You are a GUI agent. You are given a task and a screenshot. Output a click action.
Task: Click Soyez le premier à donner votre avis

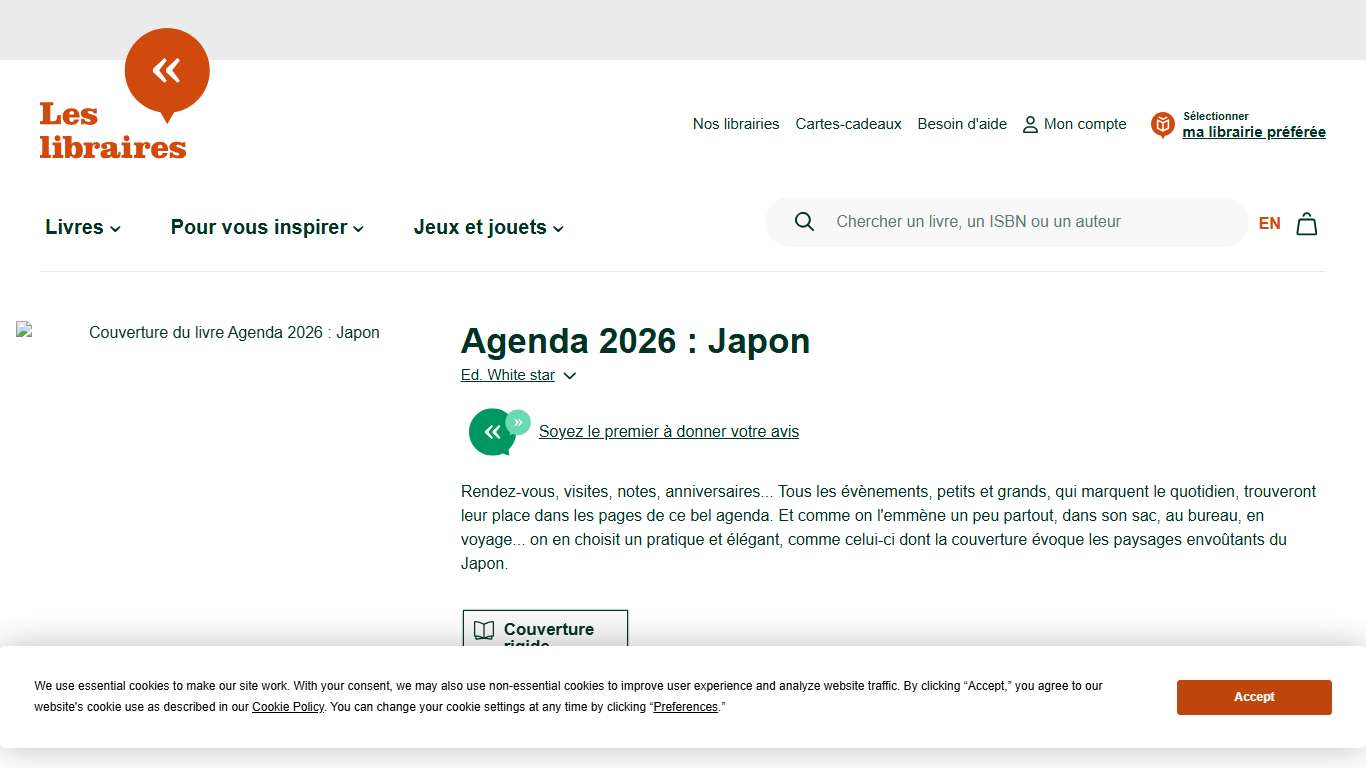point(668,431)
